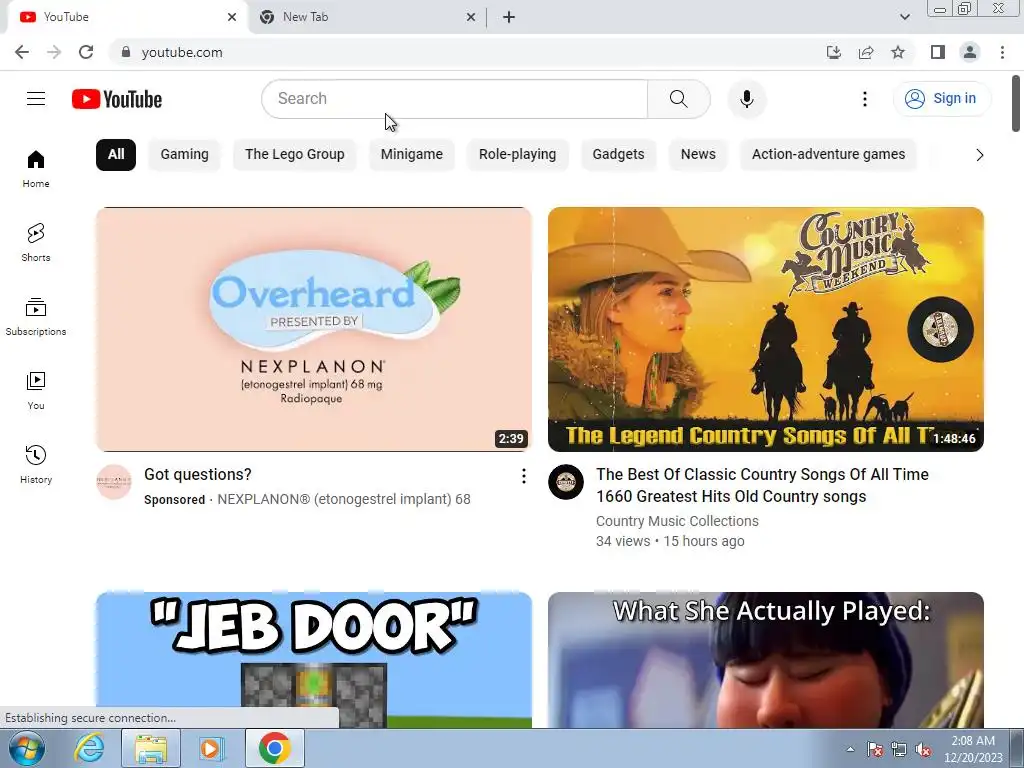Open the YouTube hamburger guide menu
Image resolution: width=1024 pixels, height=768 pixels.
(36, 99)
